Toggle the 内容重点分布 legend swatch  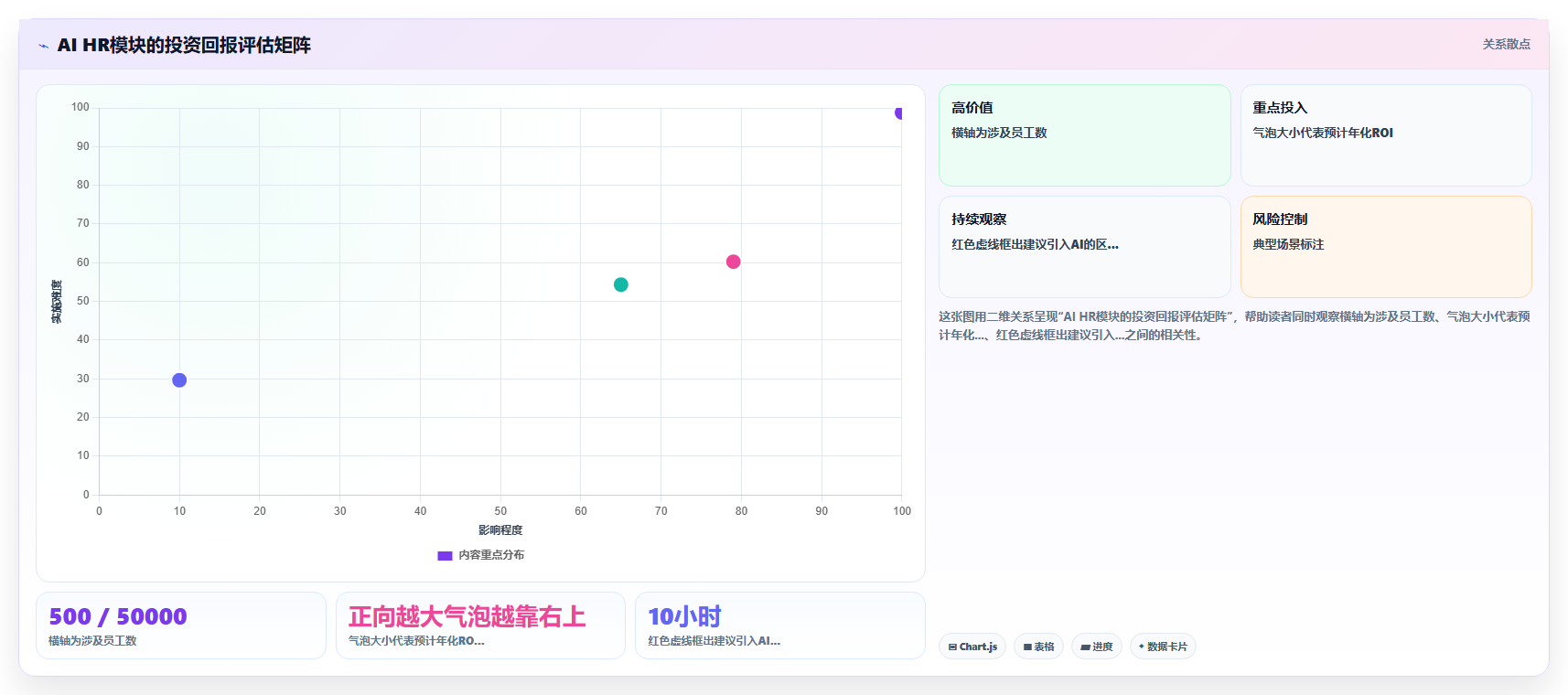click(x=445, y=555)
